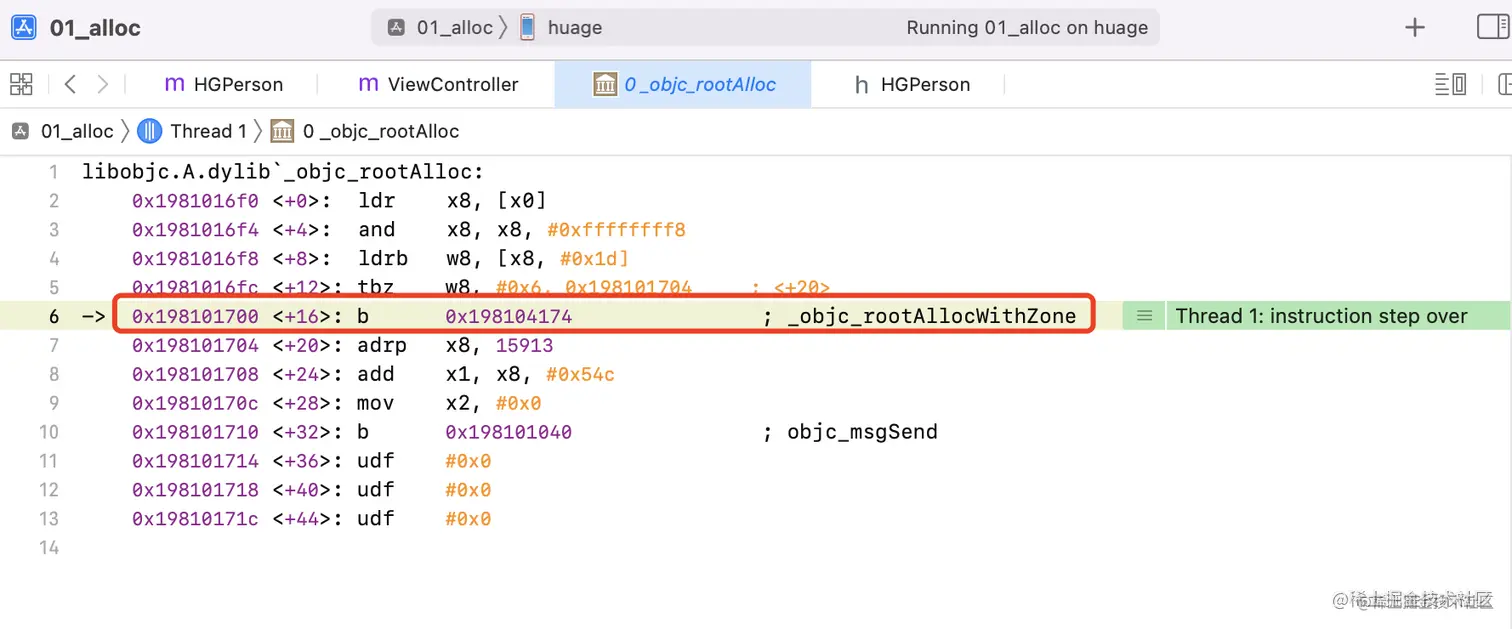Open the related items grid menu

21,84
